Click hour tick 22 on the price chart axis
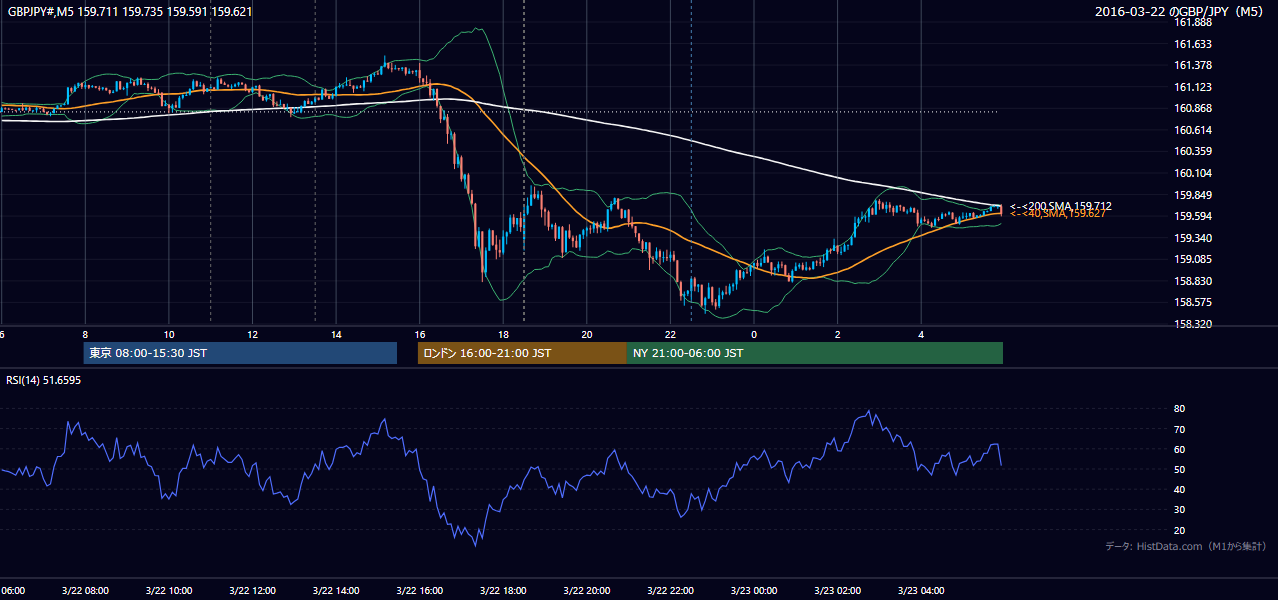1278x600 pixels. coord(670,334)
